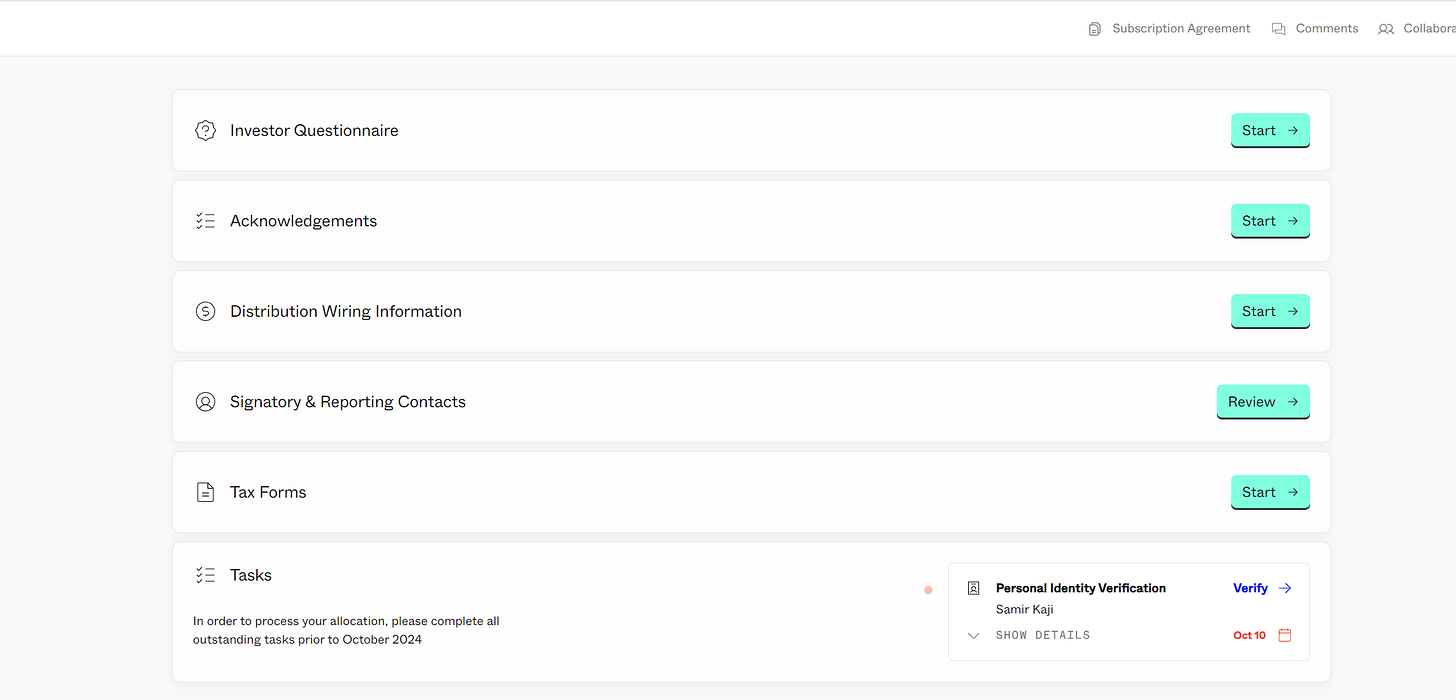1456x700 pixels.
Task: Click the Distribution Wiring dollar icon
Action: (205, 311)
